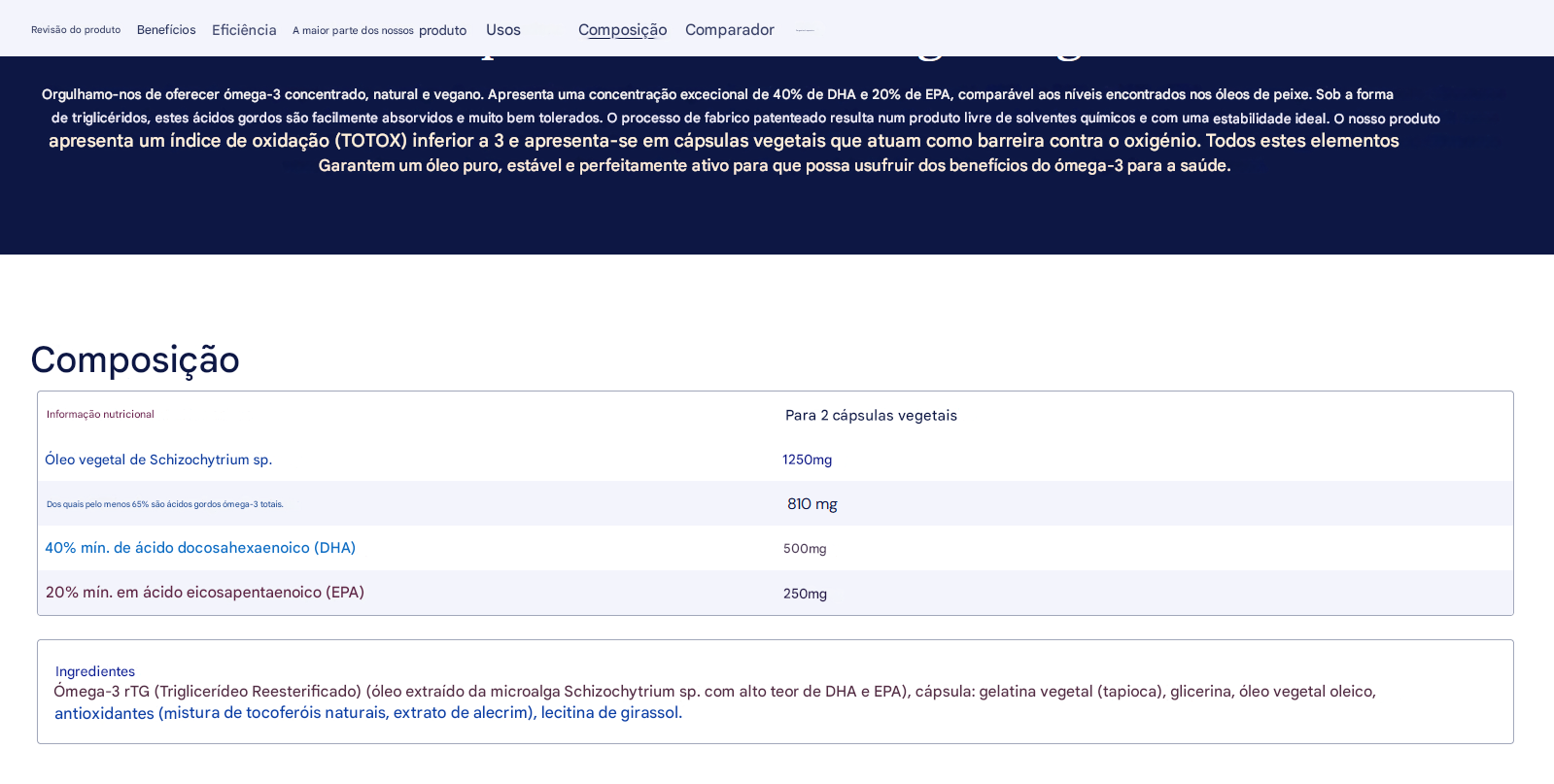Select the 20% mín. EPA row label
Screen dimensions: 1554x784
205,593
